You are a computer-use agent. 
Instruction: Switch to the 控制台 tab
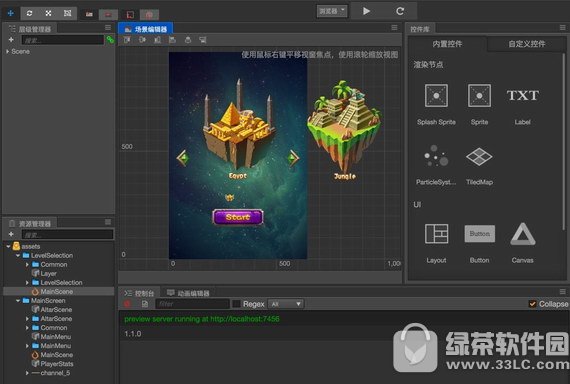[x=139, y=293]
